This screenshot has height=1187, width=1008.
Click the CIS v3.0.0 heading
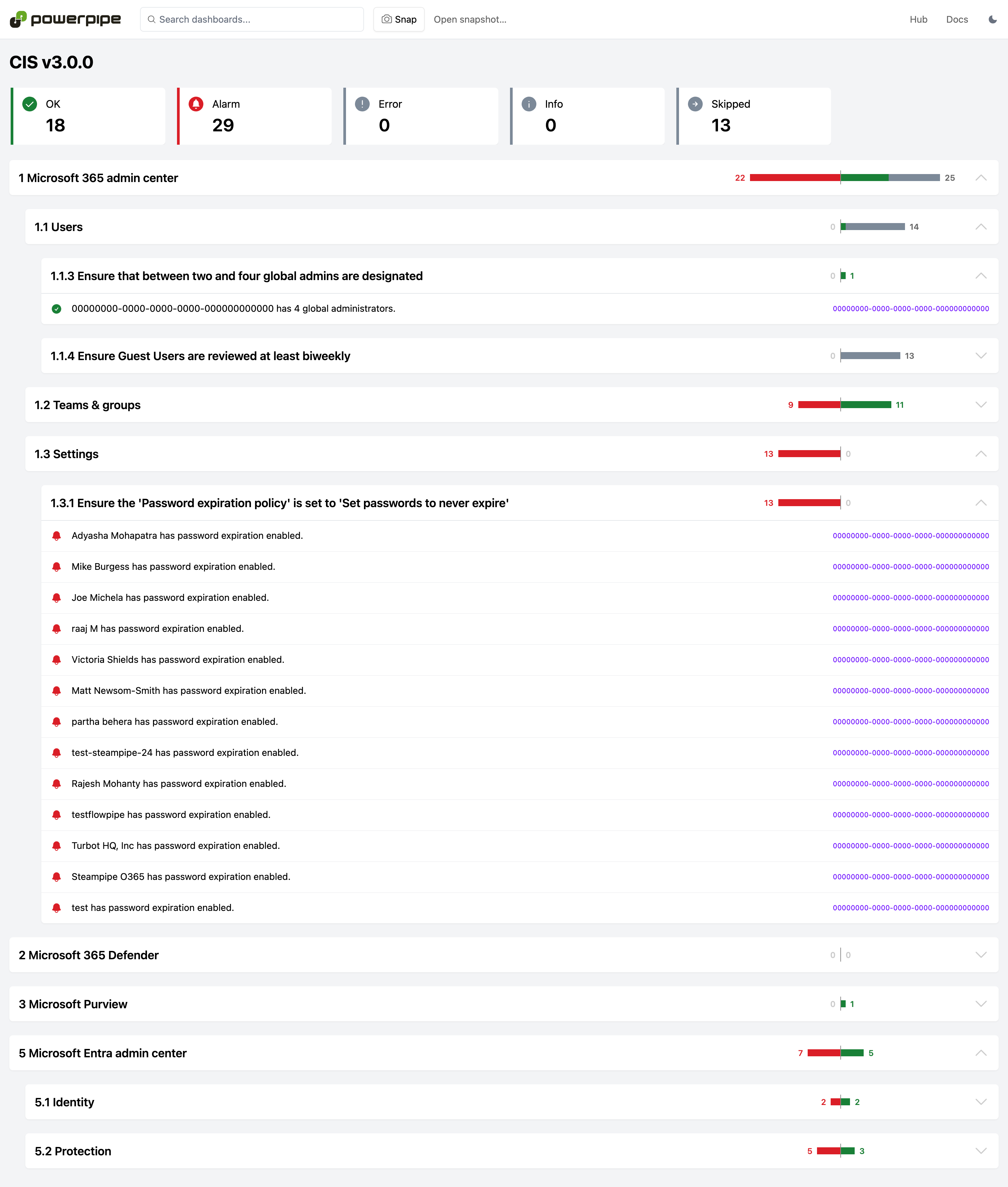[51, 62]
